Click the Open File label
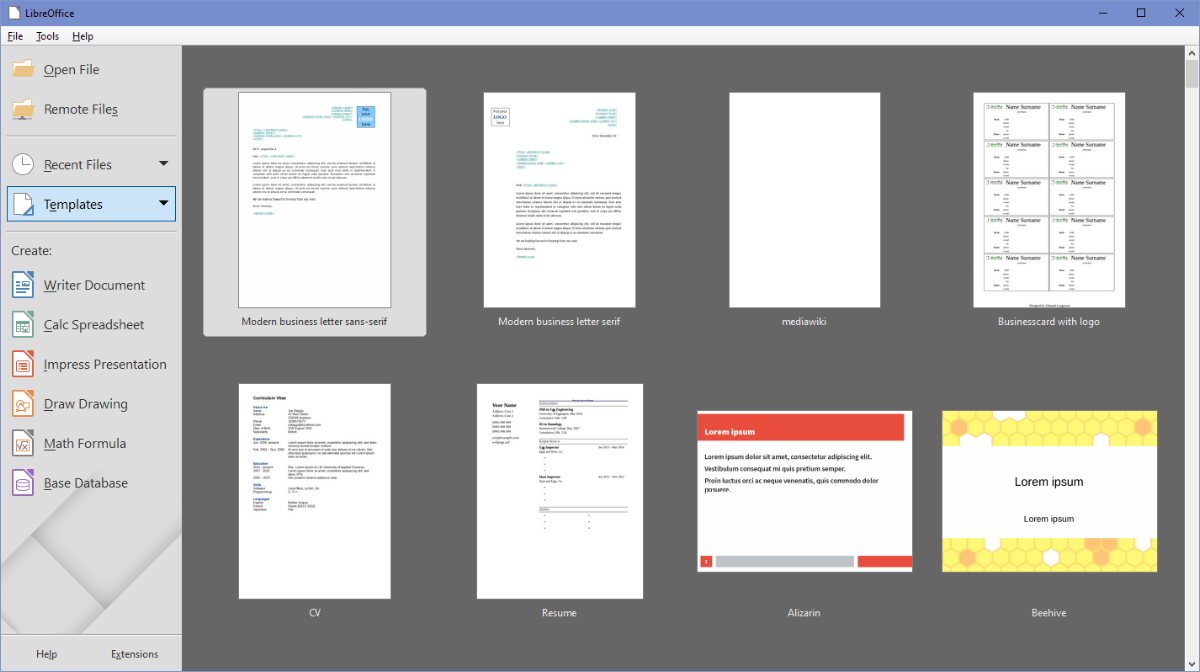The width and height of the screenshot is (1200, 672). (x=71, y=70)
